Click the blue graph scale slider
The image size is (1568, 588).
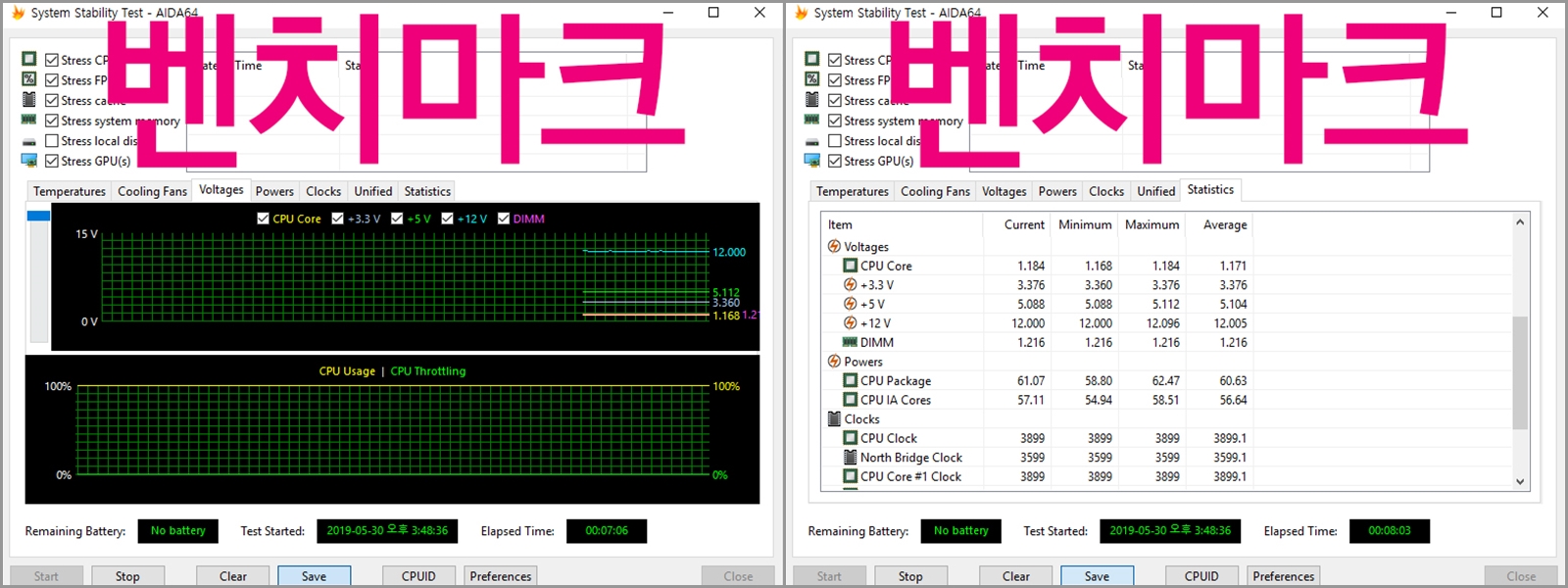[38, 216]
